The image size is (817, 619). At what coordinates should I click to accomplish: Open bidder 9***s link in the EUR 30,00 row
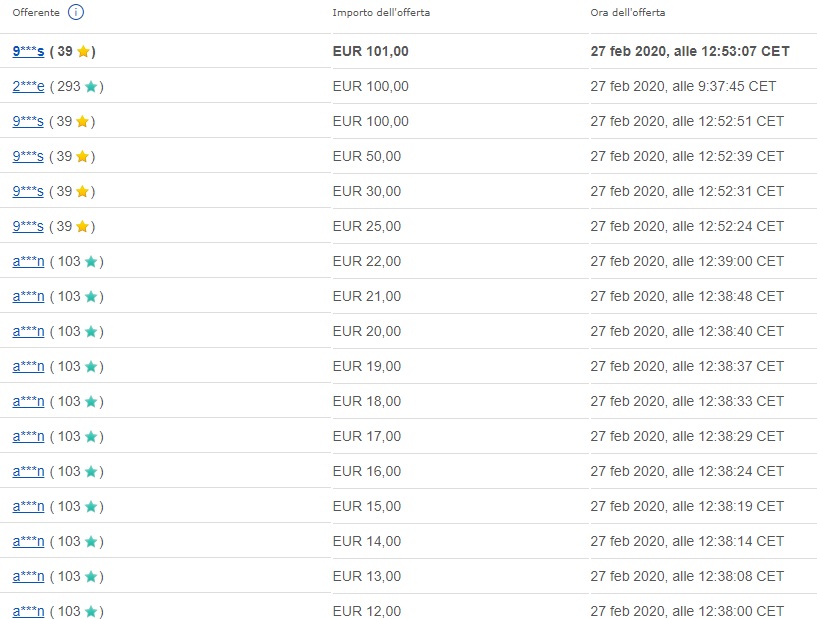coord(28,191)
